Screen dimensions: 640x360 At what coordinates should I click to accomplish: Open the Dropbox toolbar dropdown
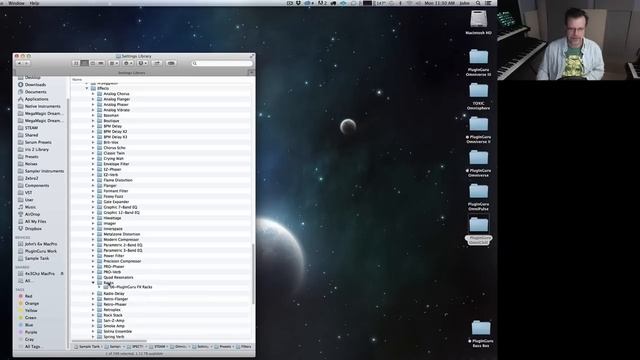(142, 63)
